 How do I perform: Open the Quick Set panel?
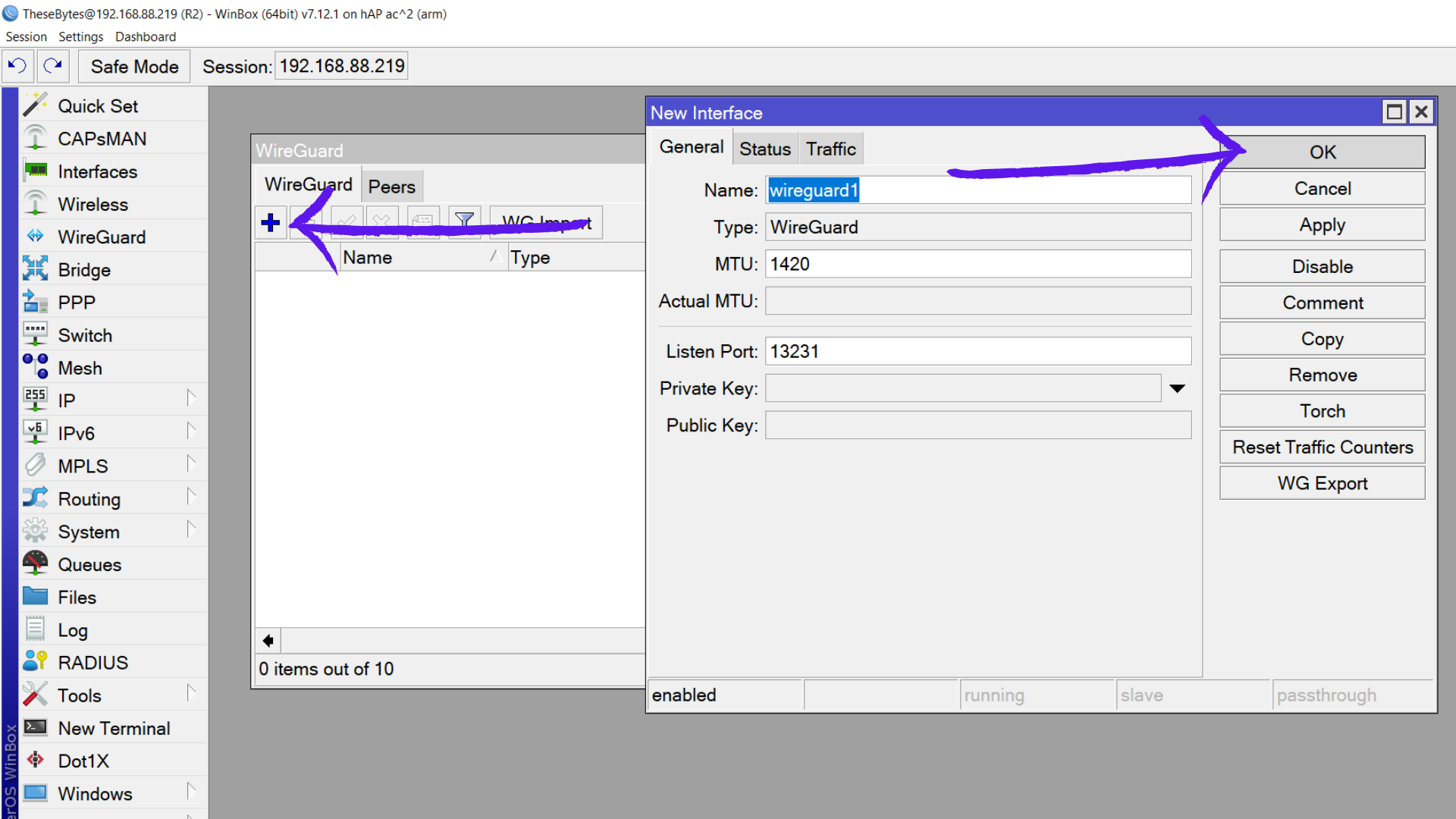click(97, 106)
